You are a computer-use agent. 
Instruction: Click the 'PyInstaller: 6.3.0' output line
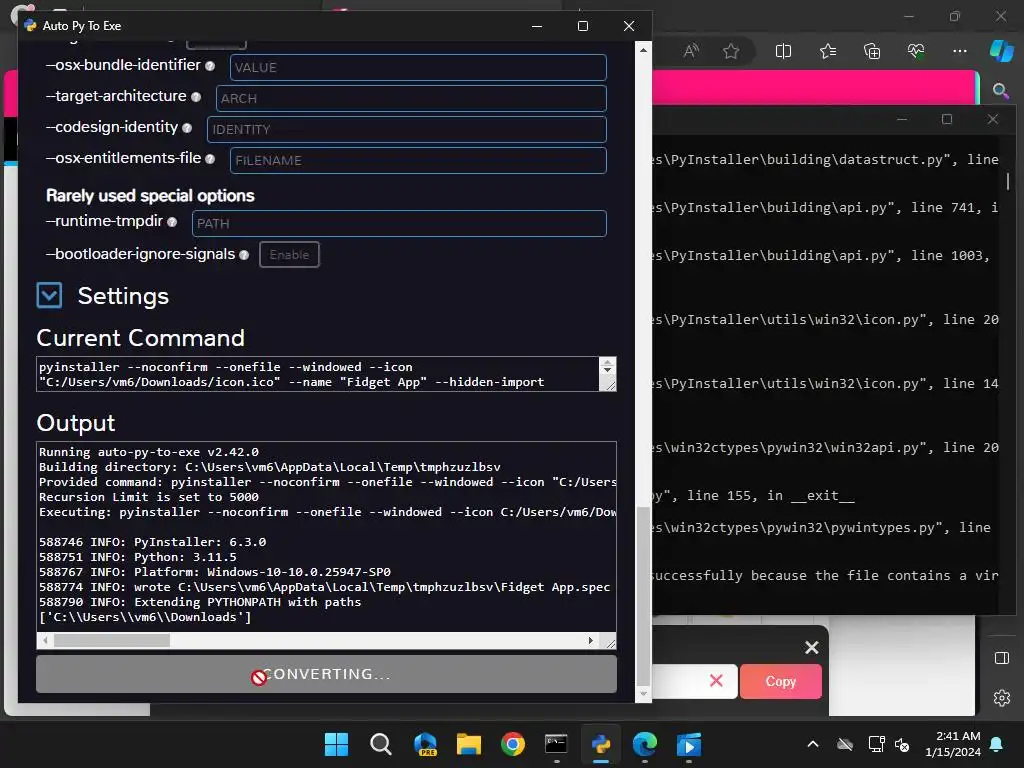click(152, 542)
